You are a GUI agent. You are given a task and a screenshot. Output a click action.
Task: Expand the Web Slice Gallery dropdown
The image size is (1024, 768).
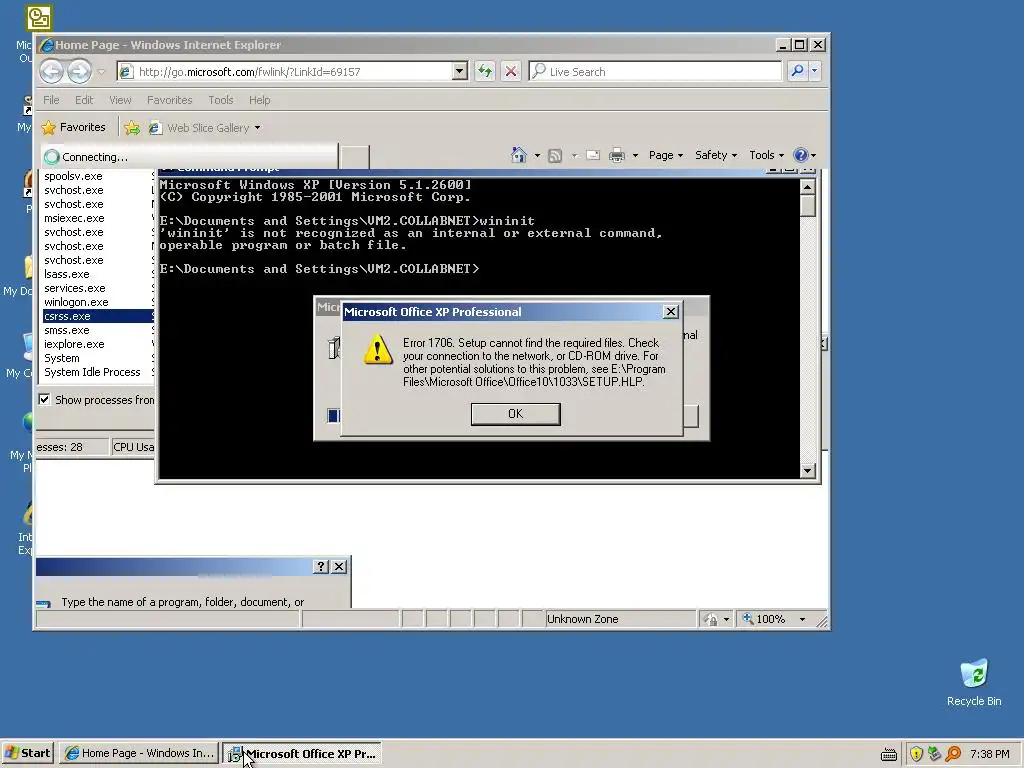click(257, 128)
